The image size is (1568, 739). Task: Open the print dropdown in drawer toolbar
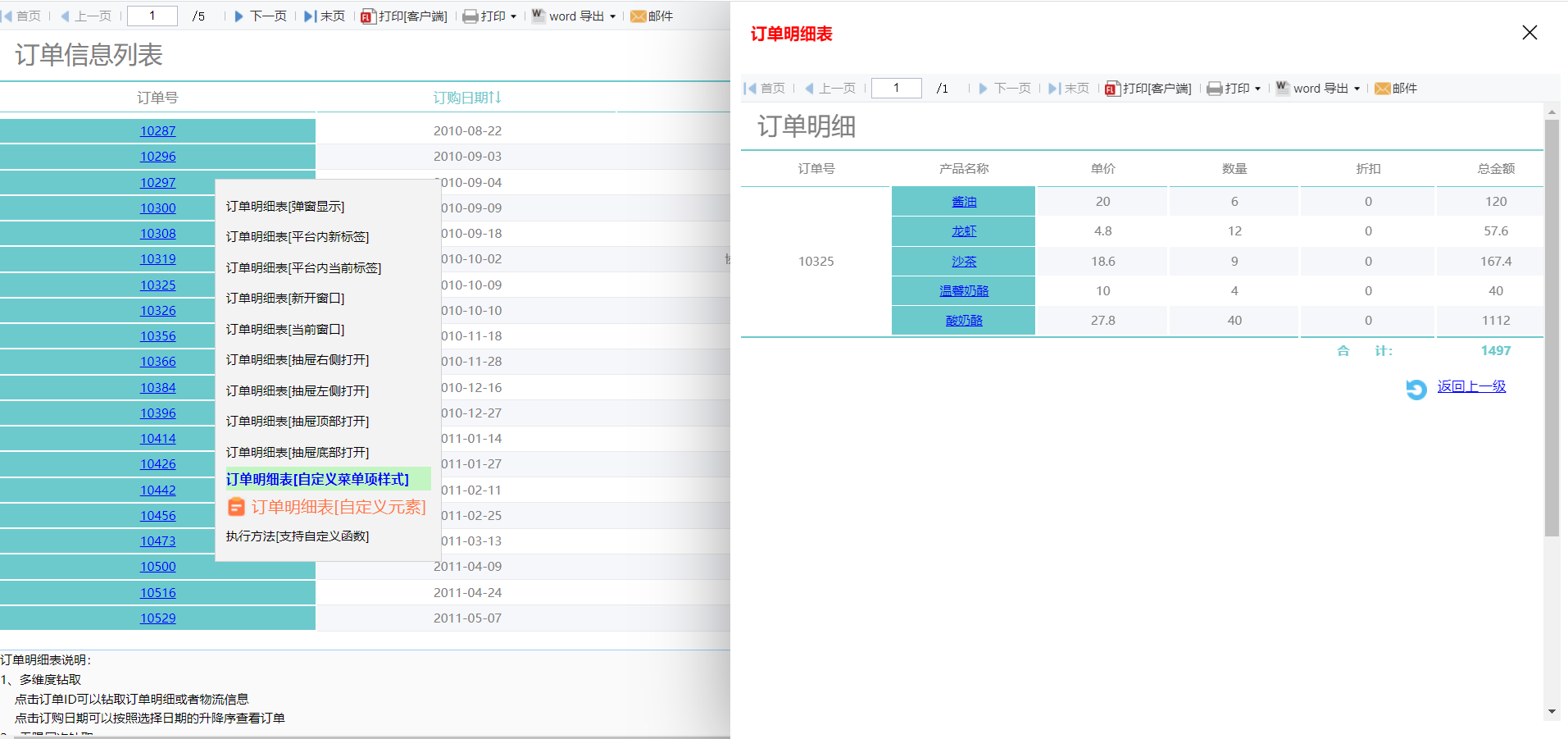(x=1257, y=89)
